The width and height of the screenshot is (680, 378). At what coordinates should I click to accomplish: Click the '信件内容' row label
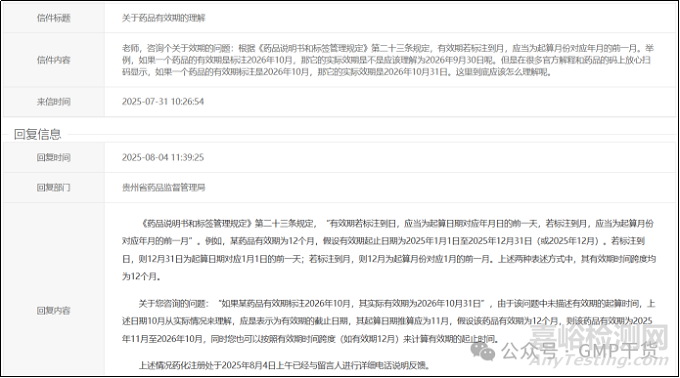pos(53,60)
